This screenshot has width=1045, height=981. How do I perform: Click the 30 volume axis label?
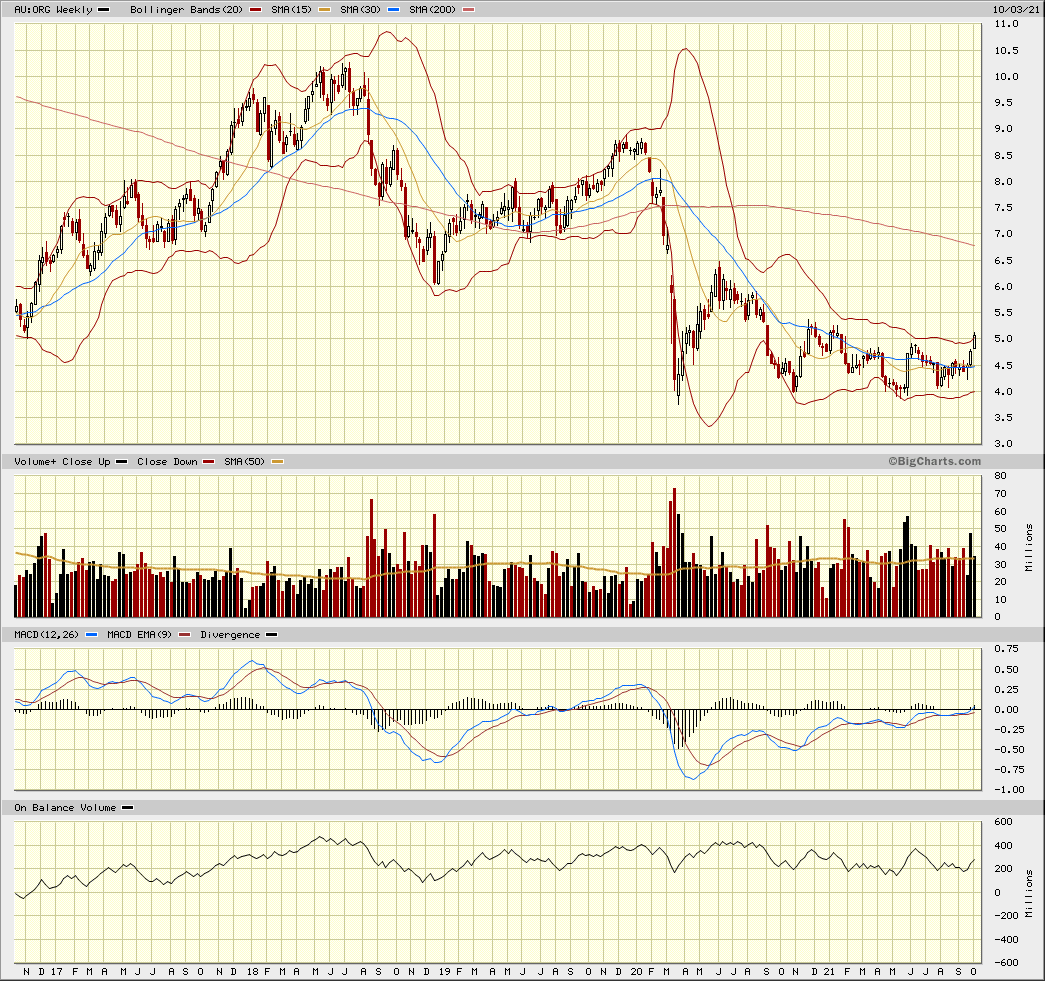1000,564
